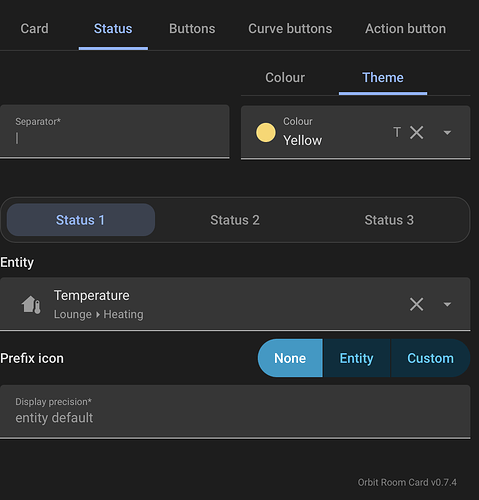
Task: Click into the Separator input field
Action: coord(115,132)
